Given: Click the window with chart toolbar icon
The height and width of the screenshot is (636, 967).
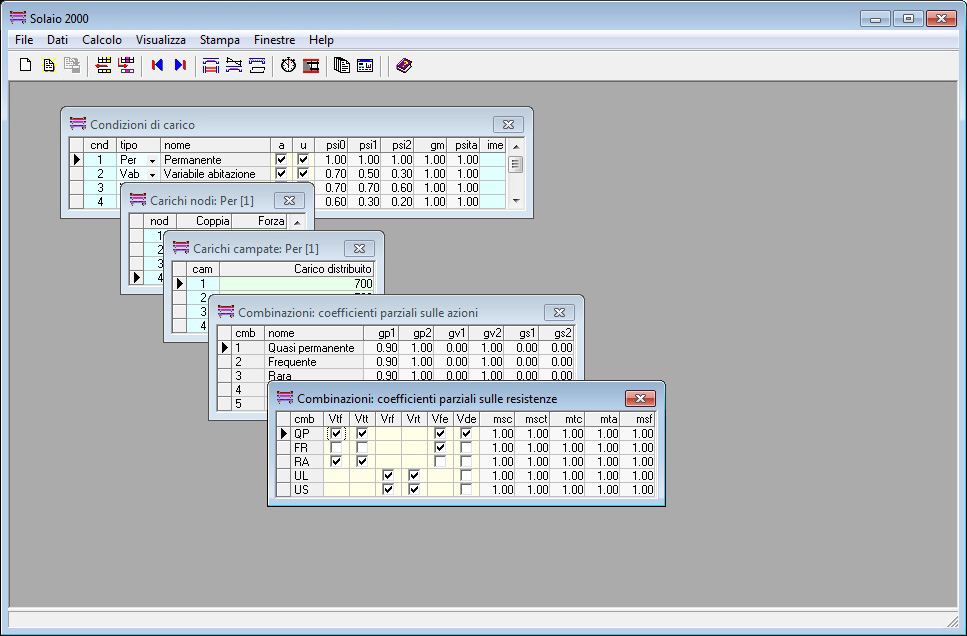Looking at the screenshot, I should point(365,65).
